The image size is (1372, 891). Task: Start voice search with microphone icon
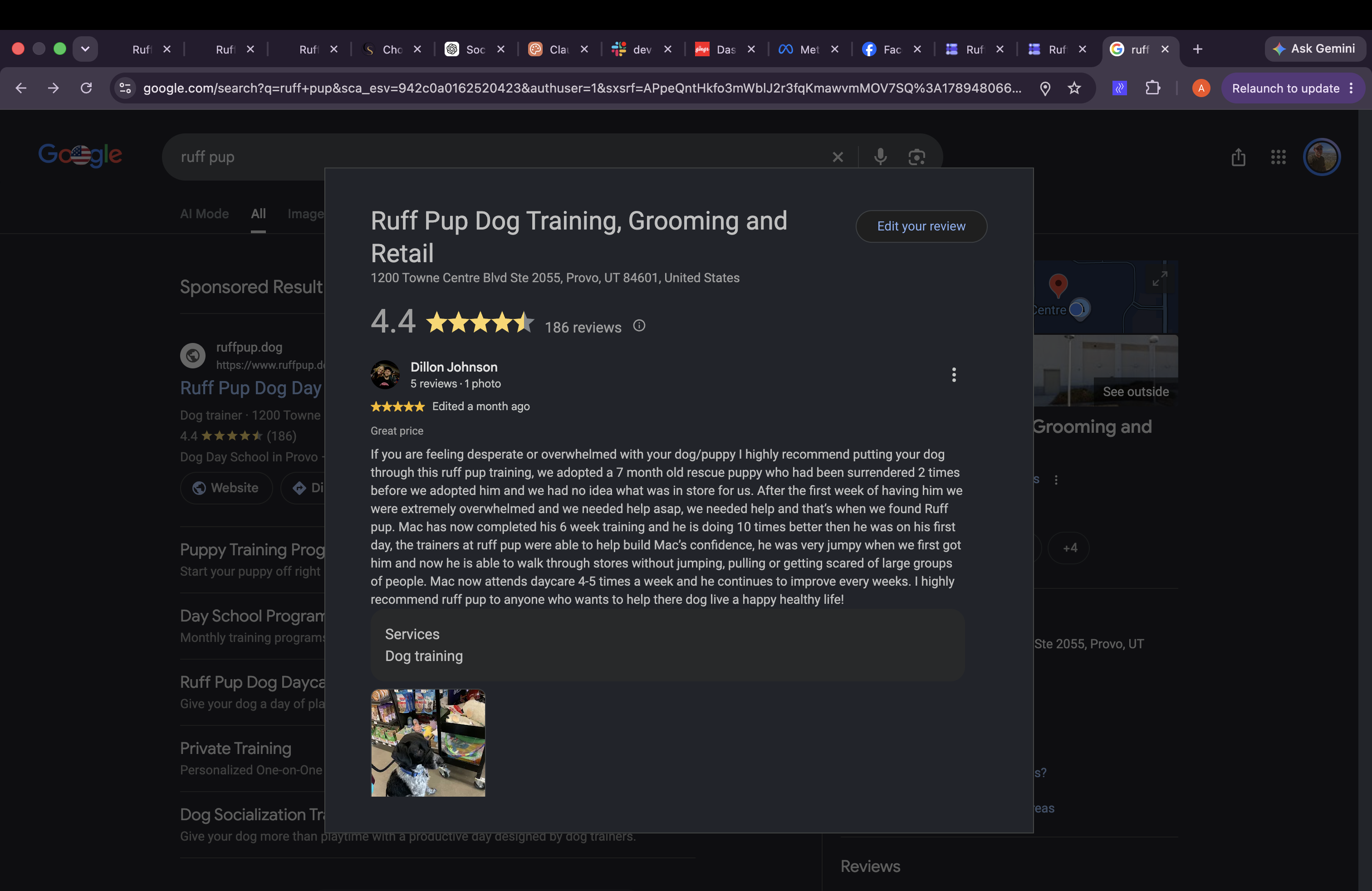click(880, 157)
